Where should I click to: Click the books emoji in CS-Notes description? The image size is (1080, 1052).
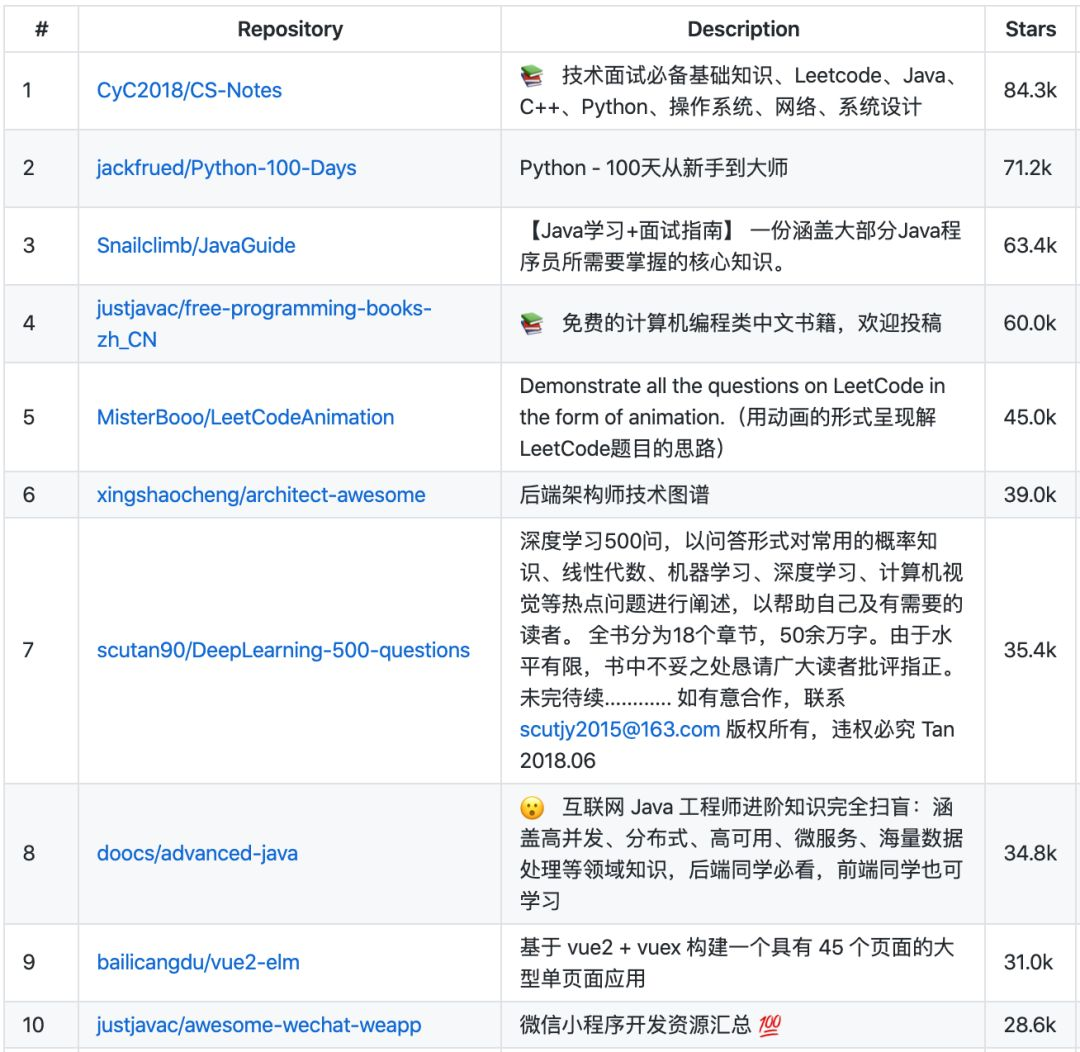tap(531, 75)
